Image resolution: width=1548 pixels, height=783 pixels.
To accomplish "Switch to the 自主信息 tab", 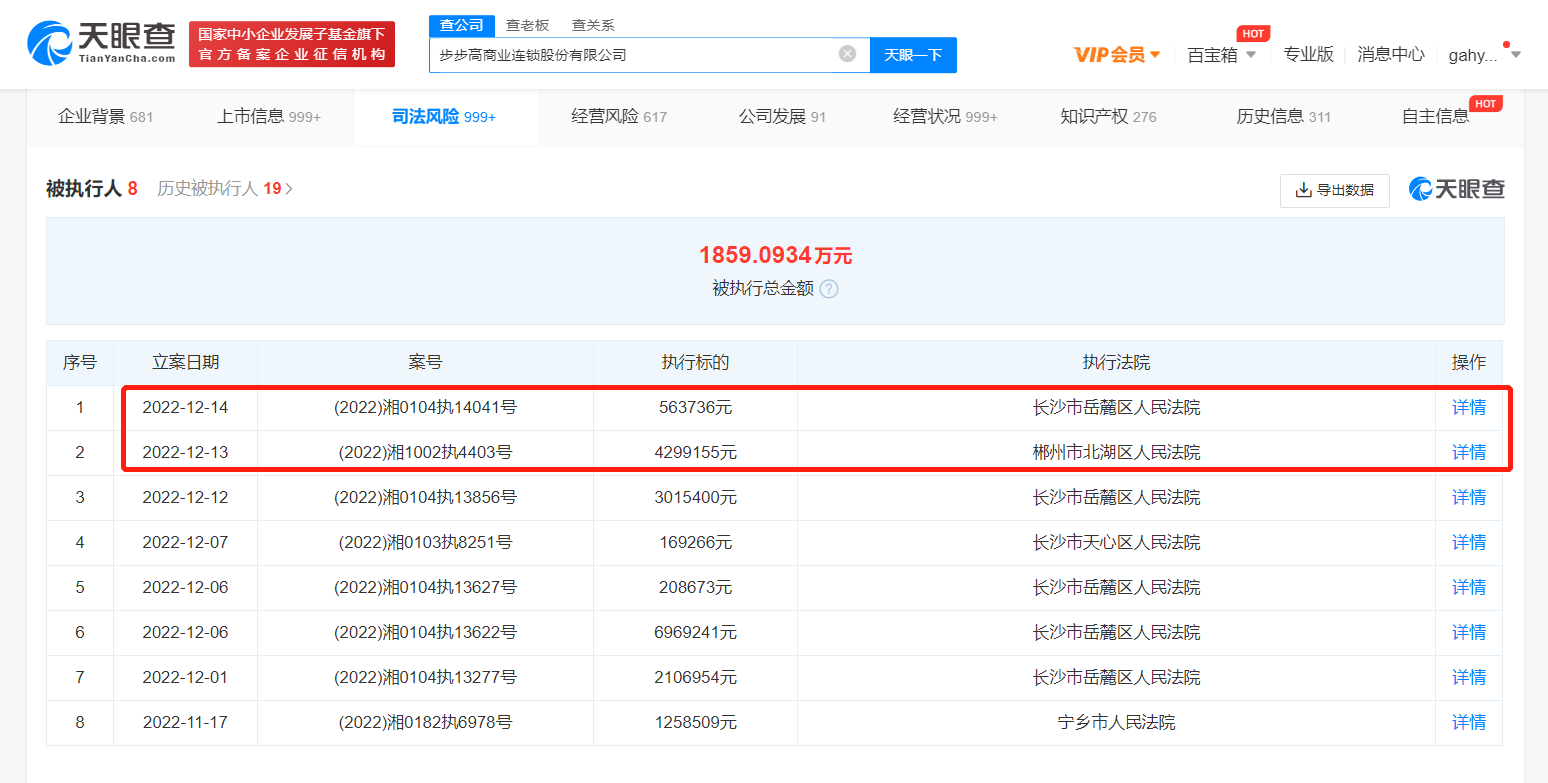I will coord(1436,117).
